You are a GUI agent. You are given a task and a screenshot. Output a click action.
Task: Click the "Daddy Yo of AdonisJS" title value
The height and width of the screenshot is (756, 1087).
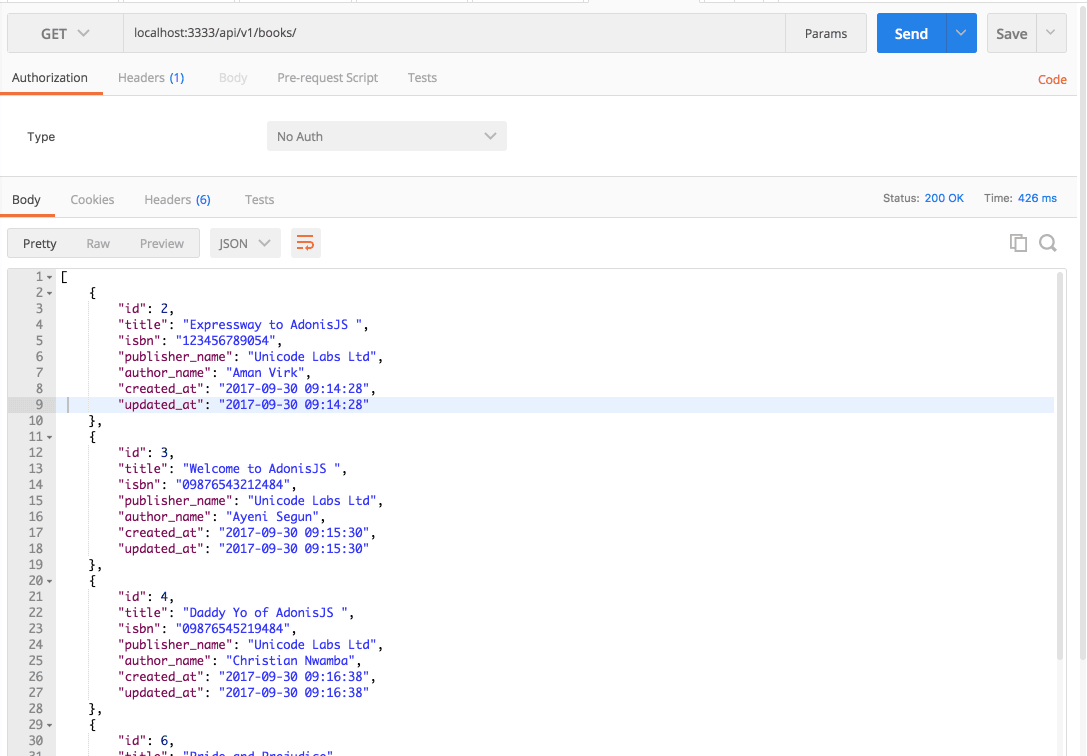[x=265, y=613]
